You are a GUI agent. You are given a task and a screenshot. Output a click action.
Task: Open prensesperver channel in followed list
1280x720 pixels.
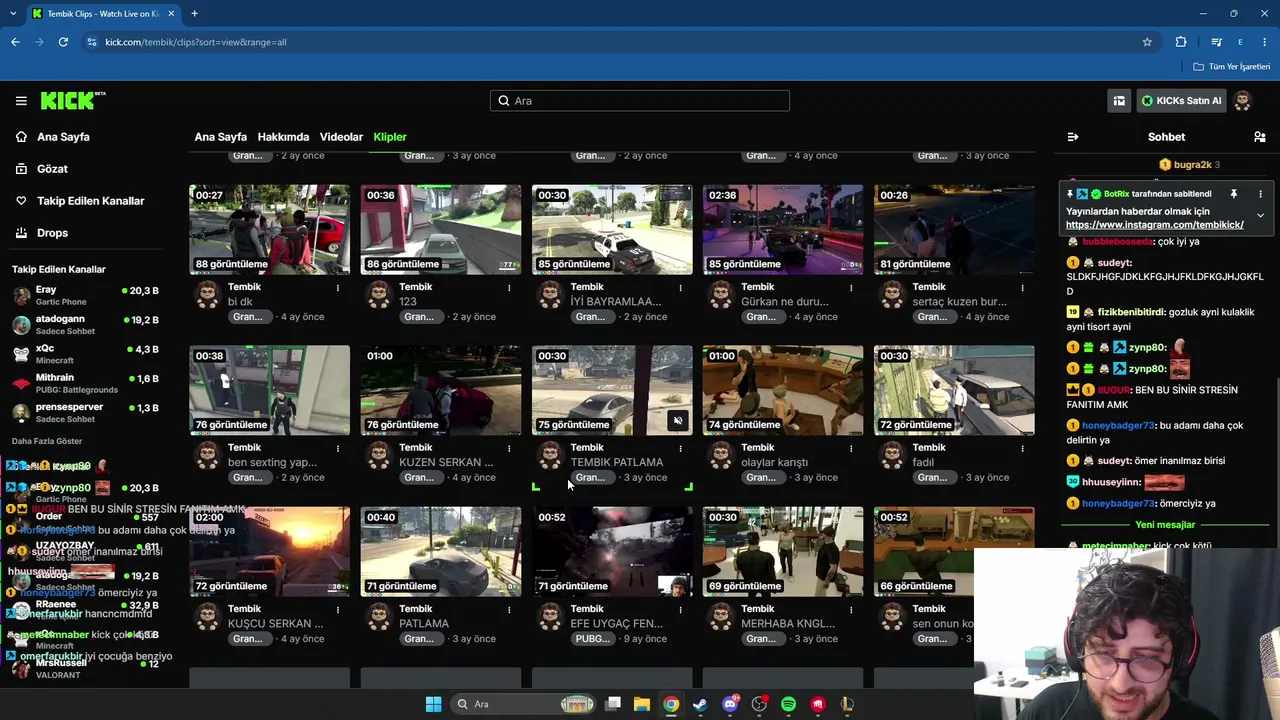pyautogui.click(x=86, y=413)
